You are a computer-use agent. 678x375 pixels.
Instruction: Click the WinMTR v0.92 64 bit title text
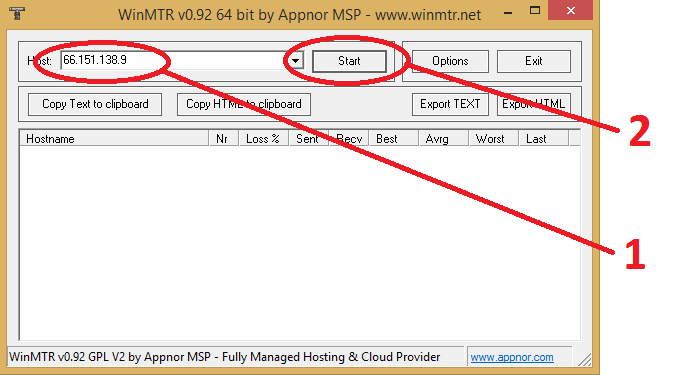[x=299, y=14]
